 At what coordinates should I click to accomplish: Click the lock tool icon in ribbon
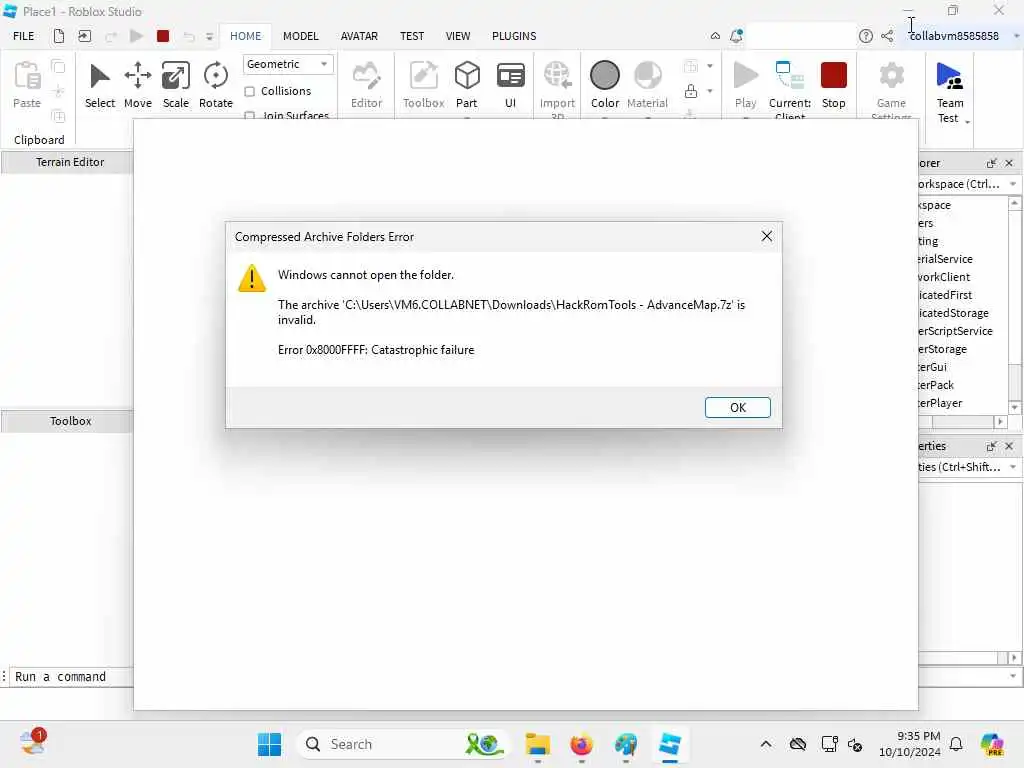pyautogui.click(x=691, y=91)
